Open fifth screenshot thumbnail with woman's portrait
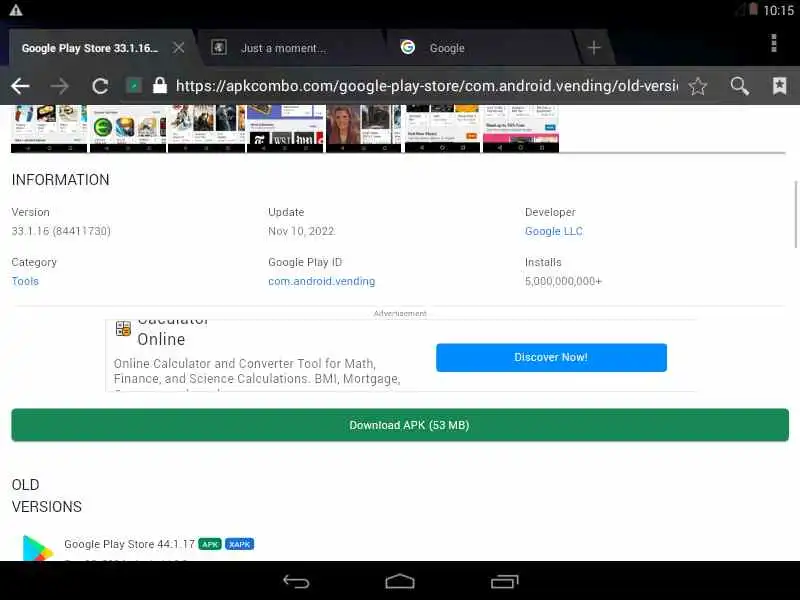The height and width of the screenshot is (600, 800). [364, 129]
